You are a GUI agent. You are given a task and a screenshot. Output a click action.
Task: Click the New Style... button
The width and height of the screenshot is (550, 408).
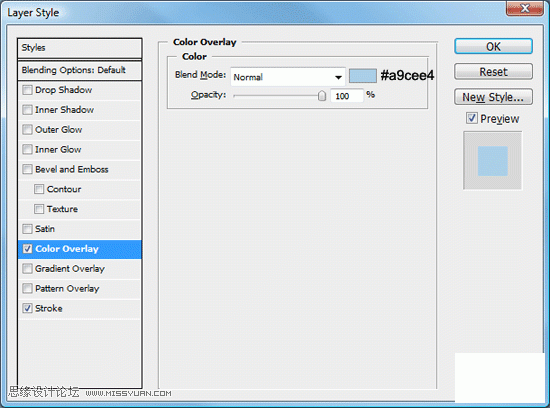point(493,97)
